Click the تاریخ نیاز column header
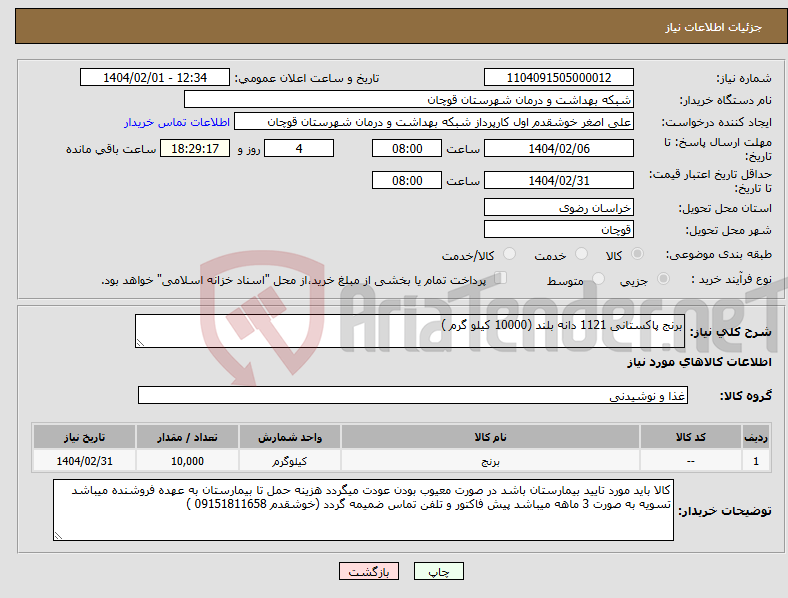Viewport: 788px width, 598px height. 84,437
